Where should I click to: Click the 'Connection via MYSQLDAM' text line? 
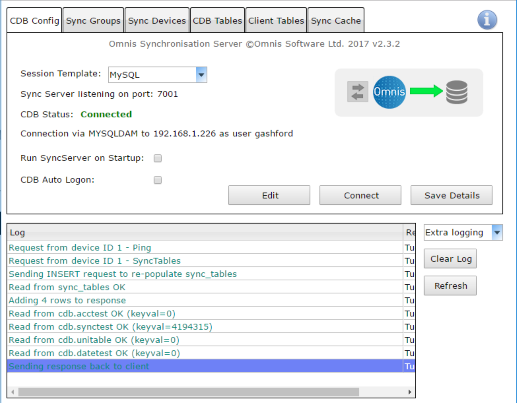(x=157, y=134)
